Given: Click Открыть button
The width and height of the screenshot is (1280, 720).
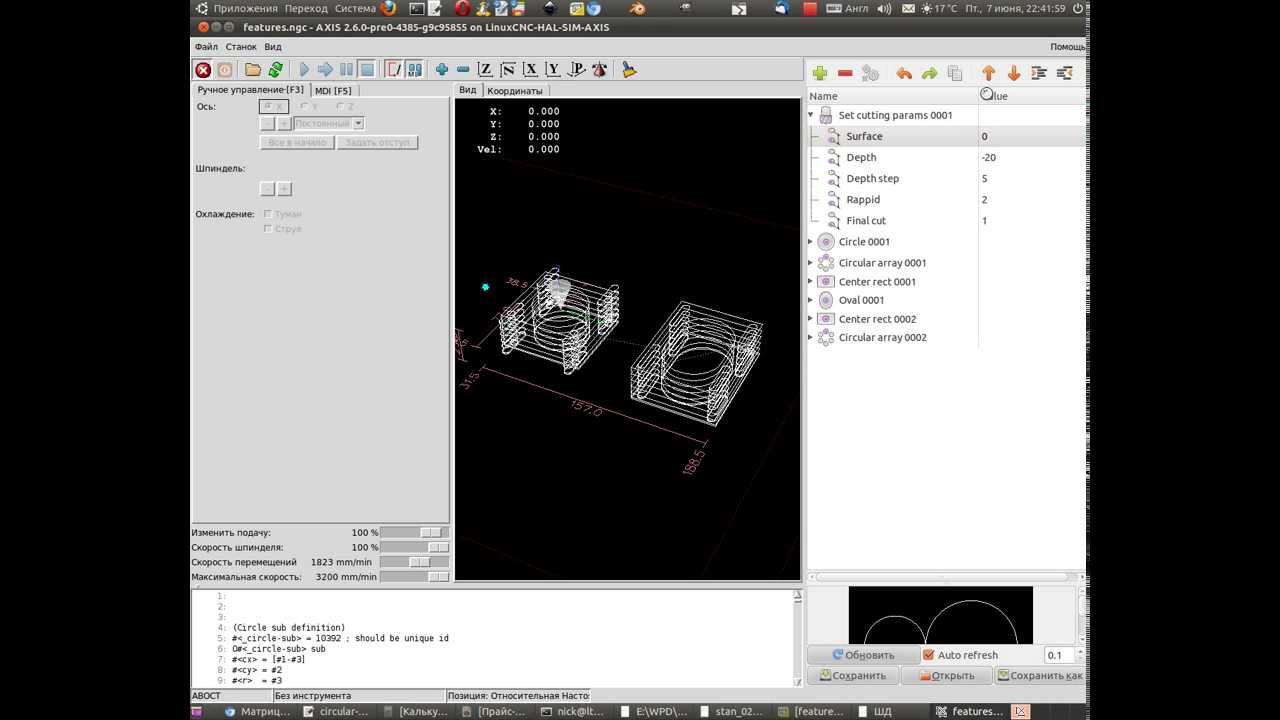Looking at the screenshot, I should pyautogui.click(x=946, y=676).
